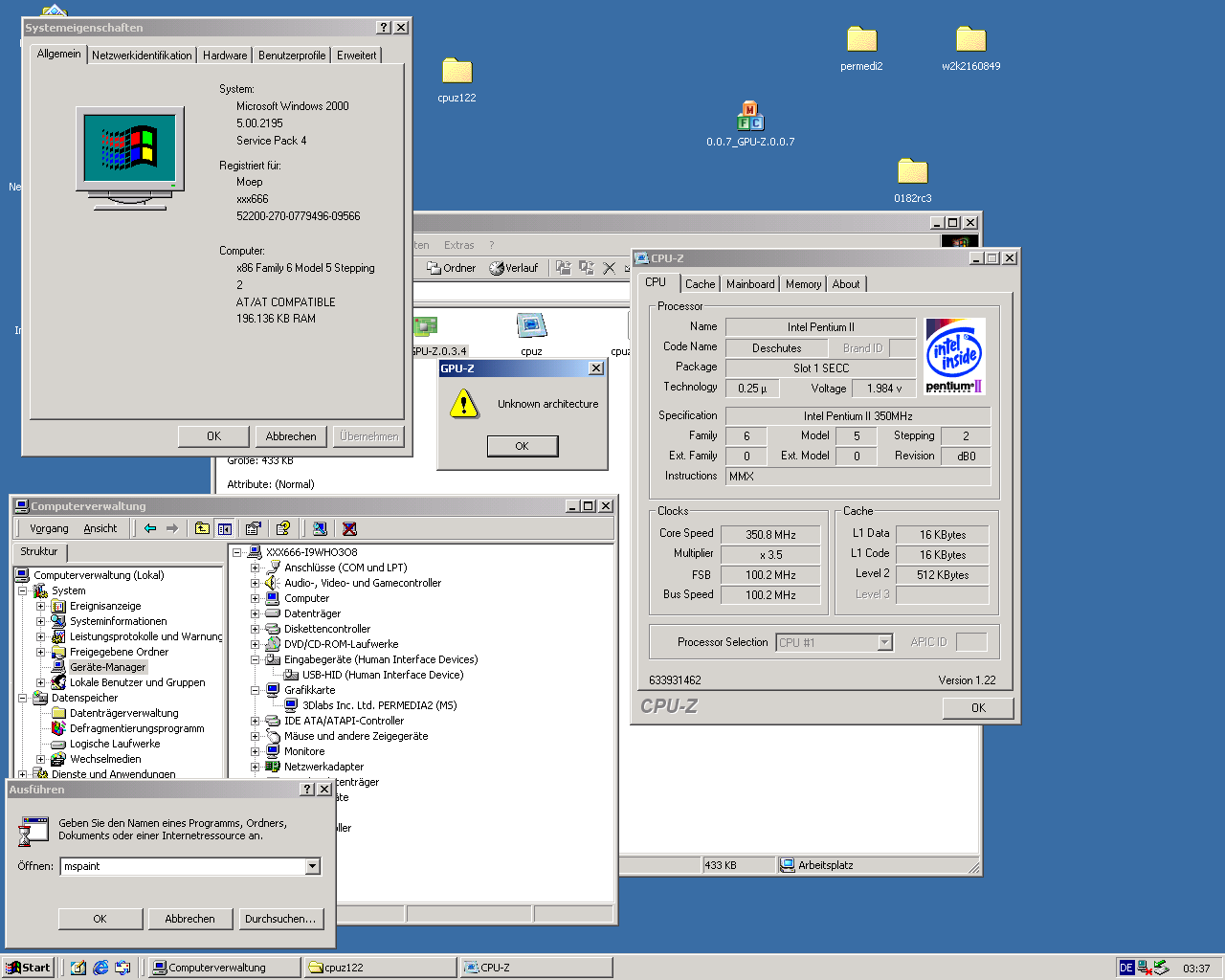
Task: Open the Processor Selection dropdown in CPU-Z
Action: pos(885,642)
